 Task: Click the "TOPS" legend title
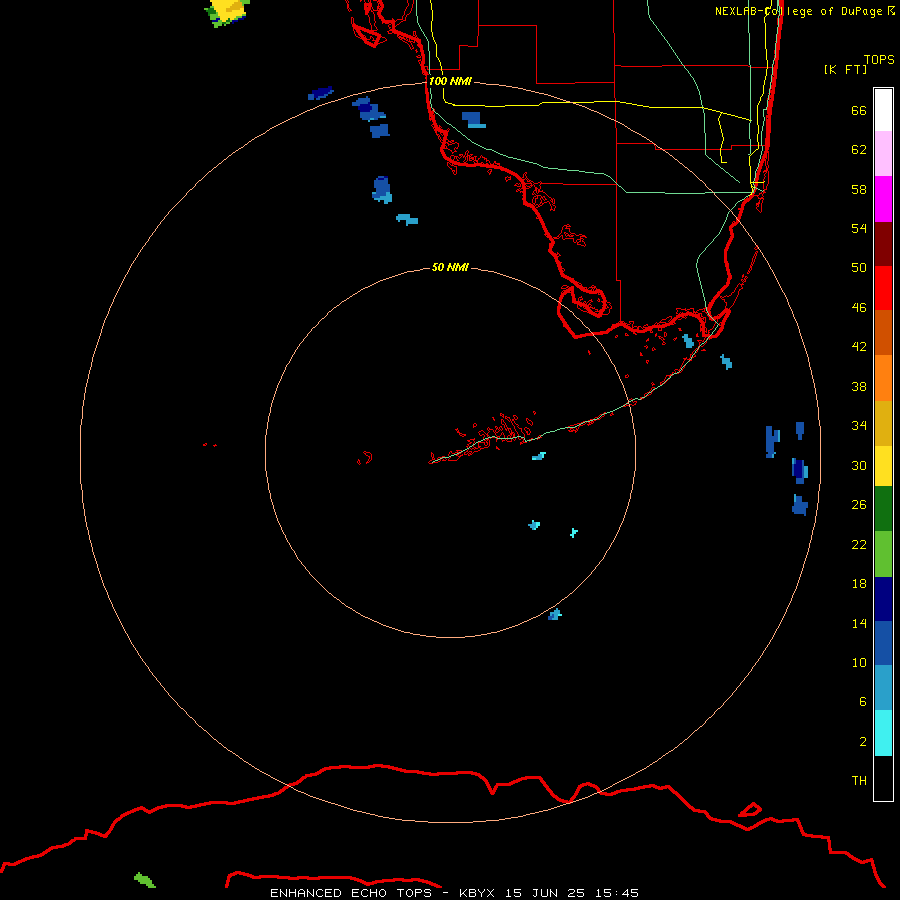(x=879, y=60)
